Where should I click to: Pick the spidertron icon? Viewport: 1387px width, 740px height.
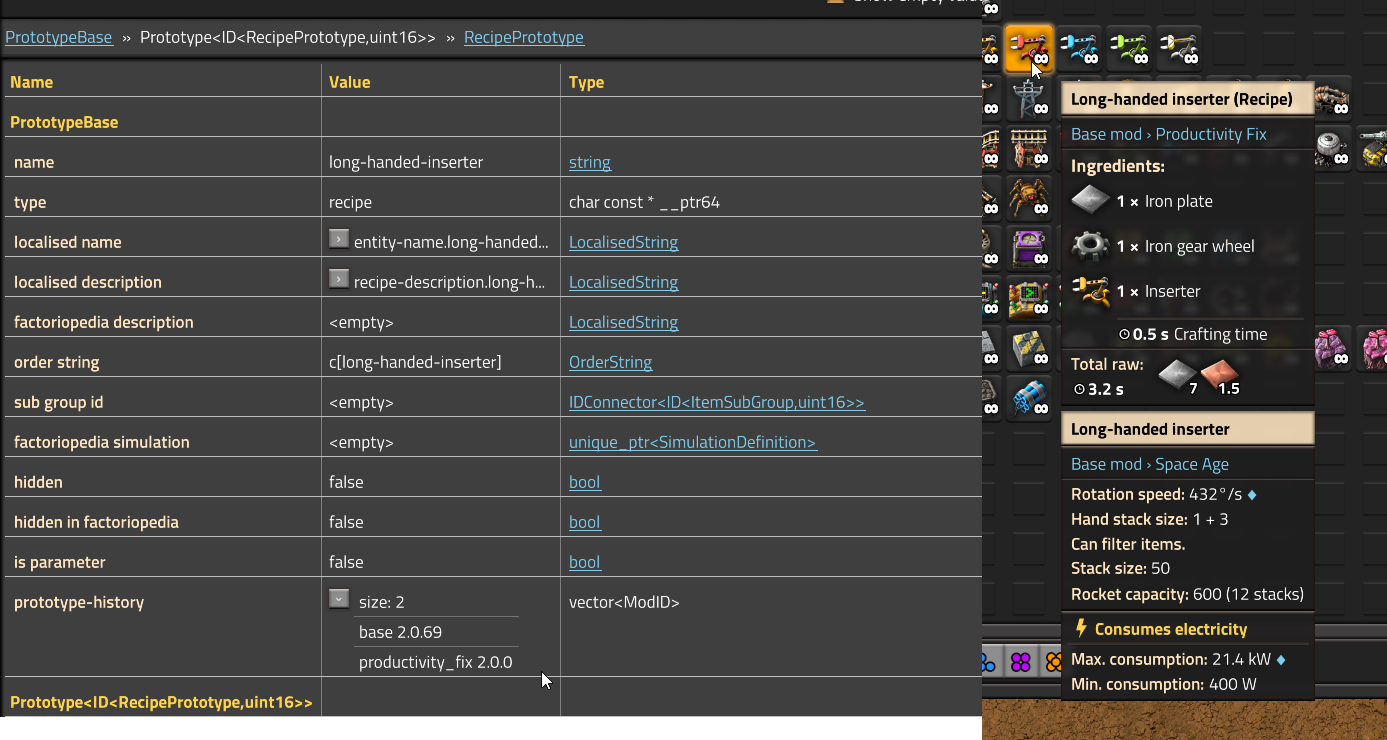click(x=1028, y=197)
